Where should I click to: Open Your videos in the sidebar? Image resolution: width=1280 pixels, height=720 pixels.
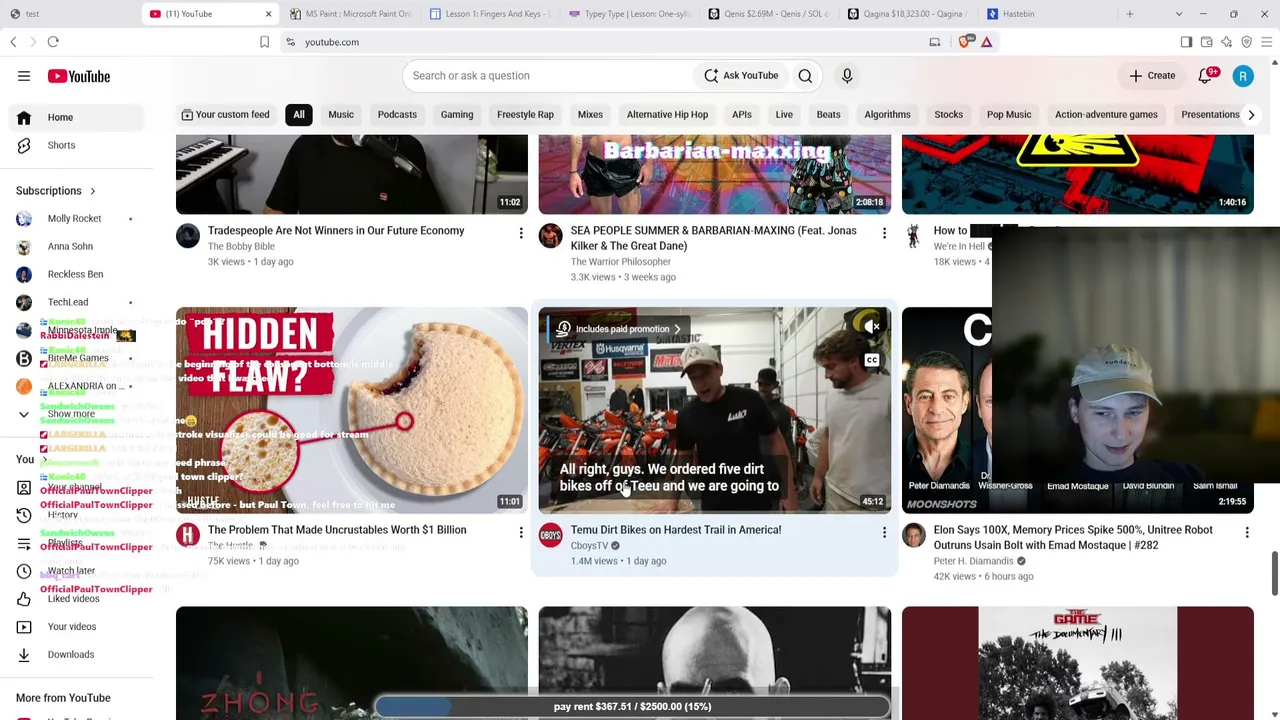72,627
